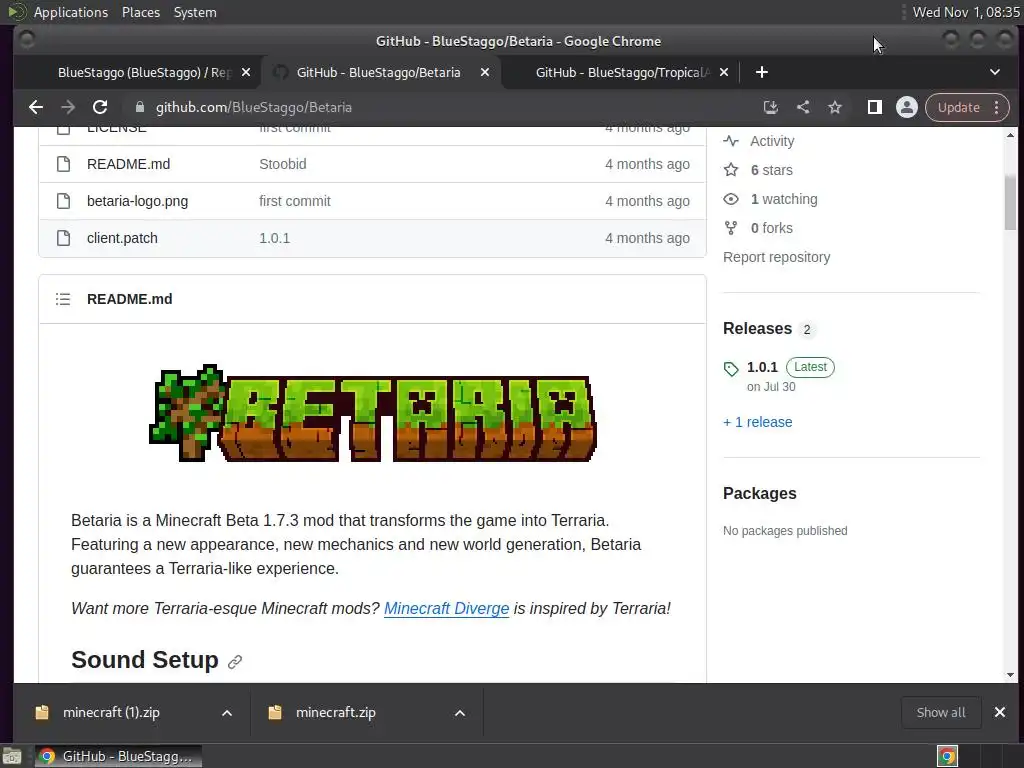The height and width of the screenshot is (768, 1024).
Task: Click the Activity pulse icon
Action: pyautogui.click(x=731, y=141)
